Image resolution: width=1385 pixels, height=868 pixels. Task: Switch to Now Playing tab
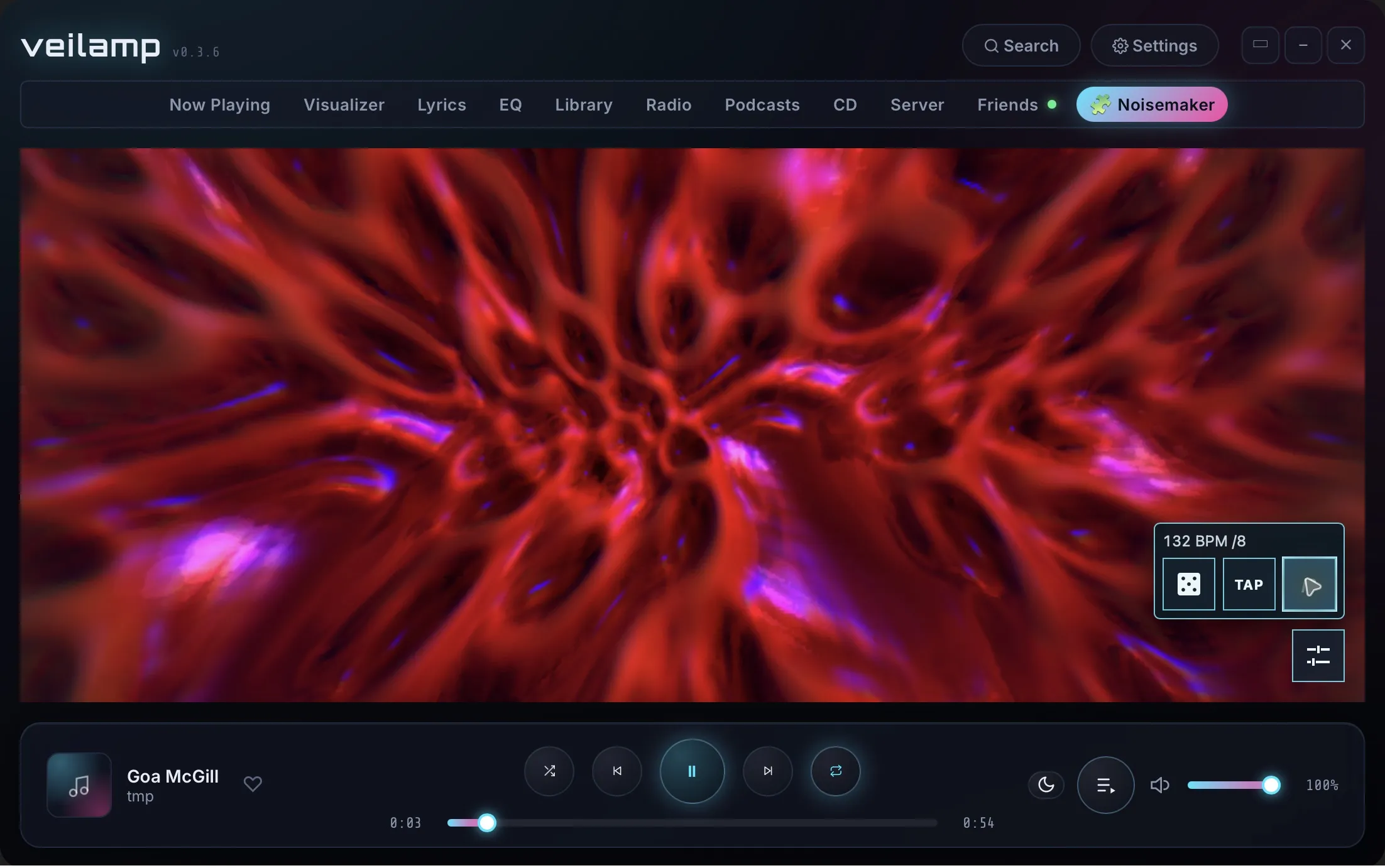coord(220,105)
